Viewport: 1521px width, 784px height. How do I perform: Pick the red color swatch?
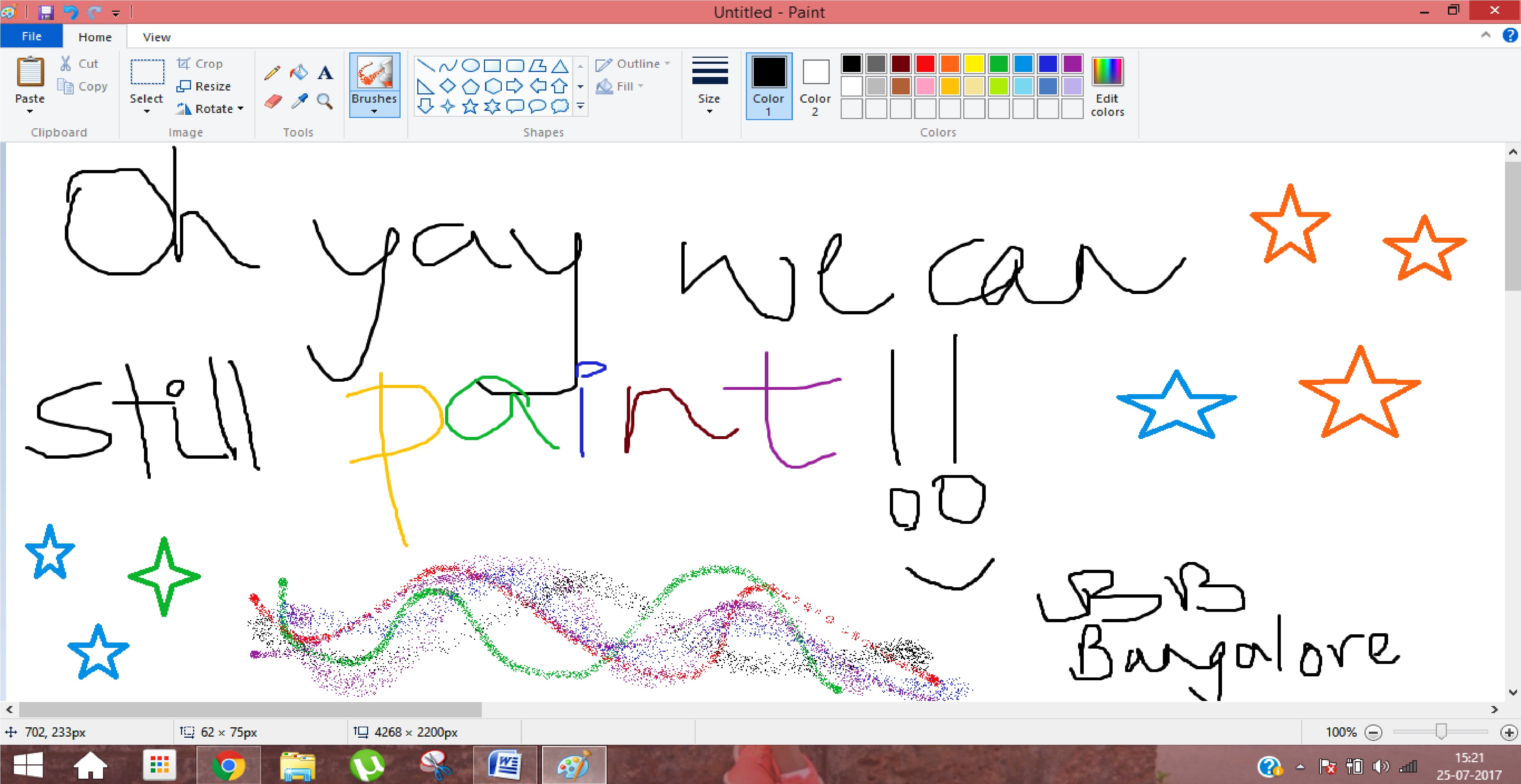coord(925,63)
